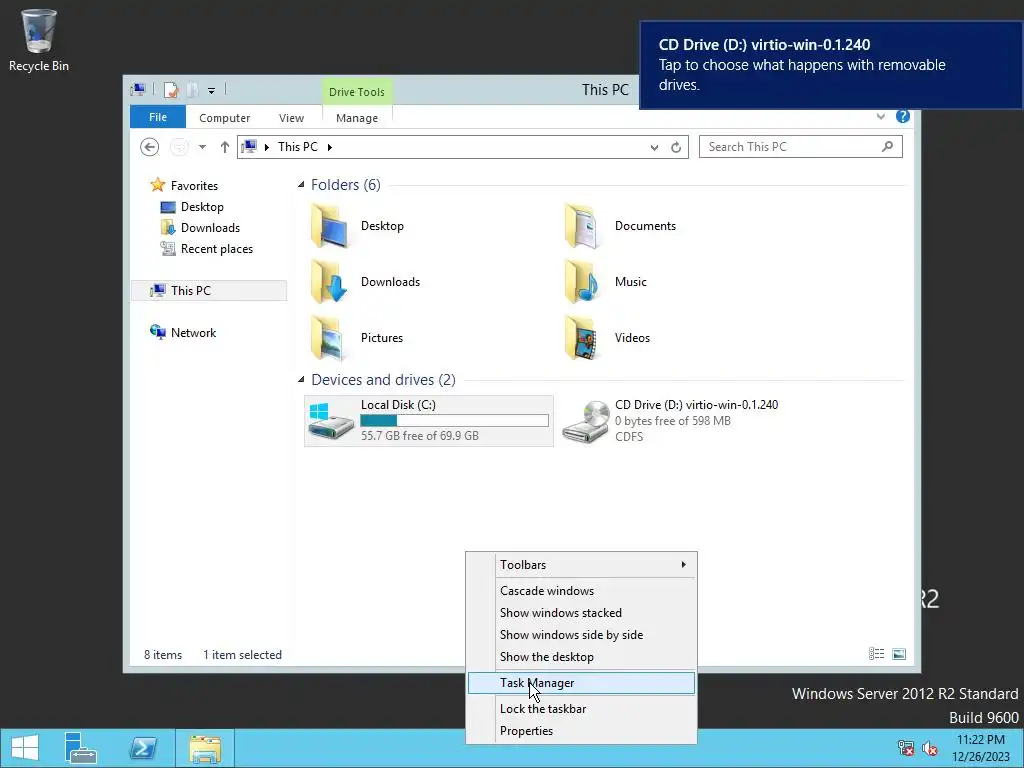
Task: Click the Properties quick access toolbar icon
Action: [170, 90]
